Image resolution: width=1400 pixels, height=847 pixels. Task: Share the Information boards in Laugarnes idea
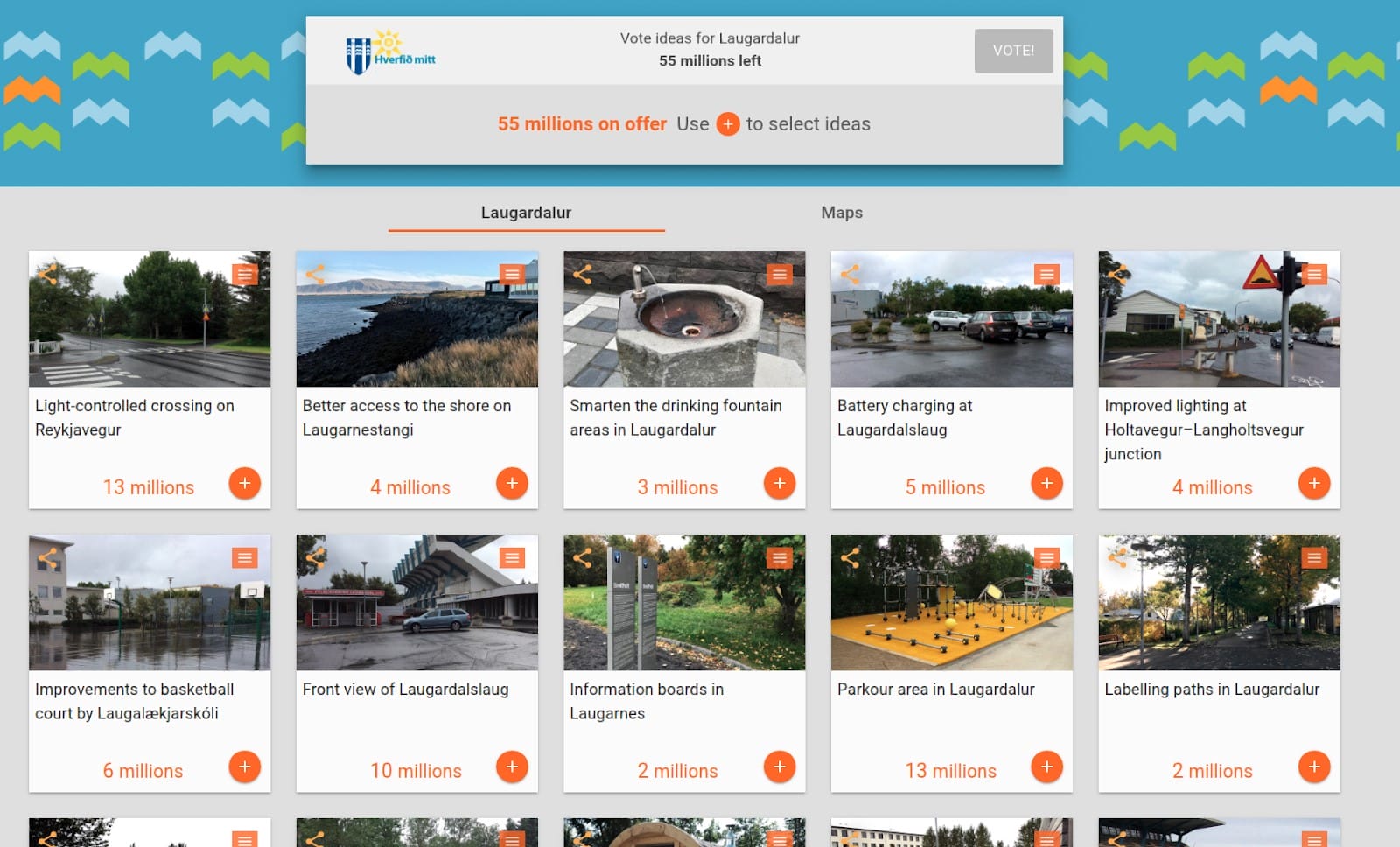[x=583, y=558]
